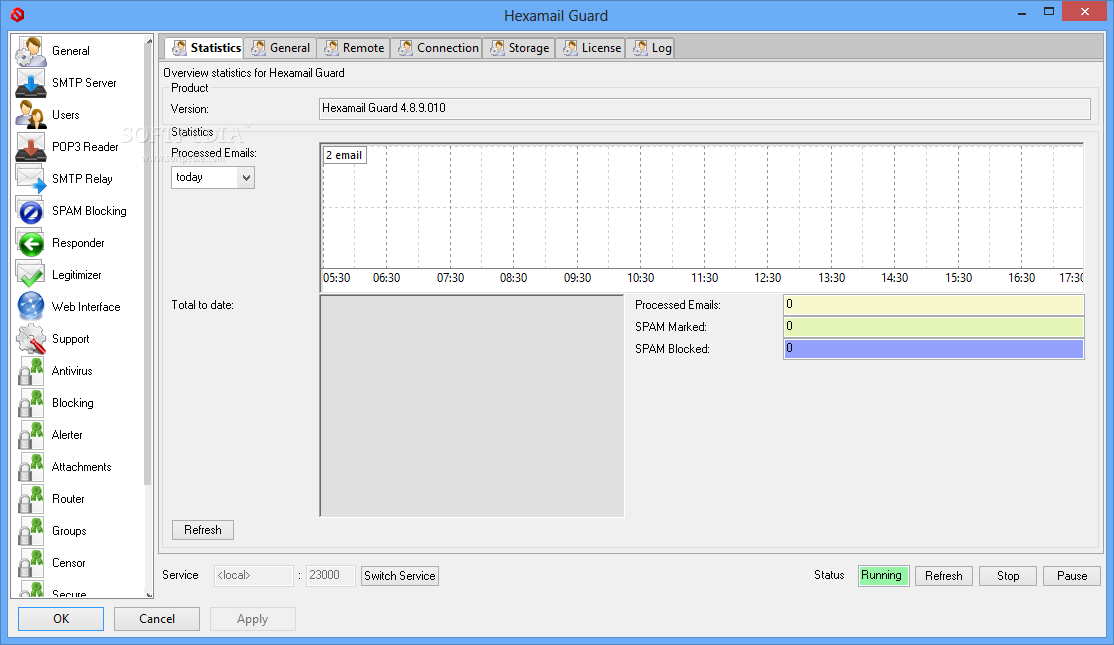1114x645 pixels.
Task: Select the POP3 Reader icon
Action: click(x=31, y=147)
